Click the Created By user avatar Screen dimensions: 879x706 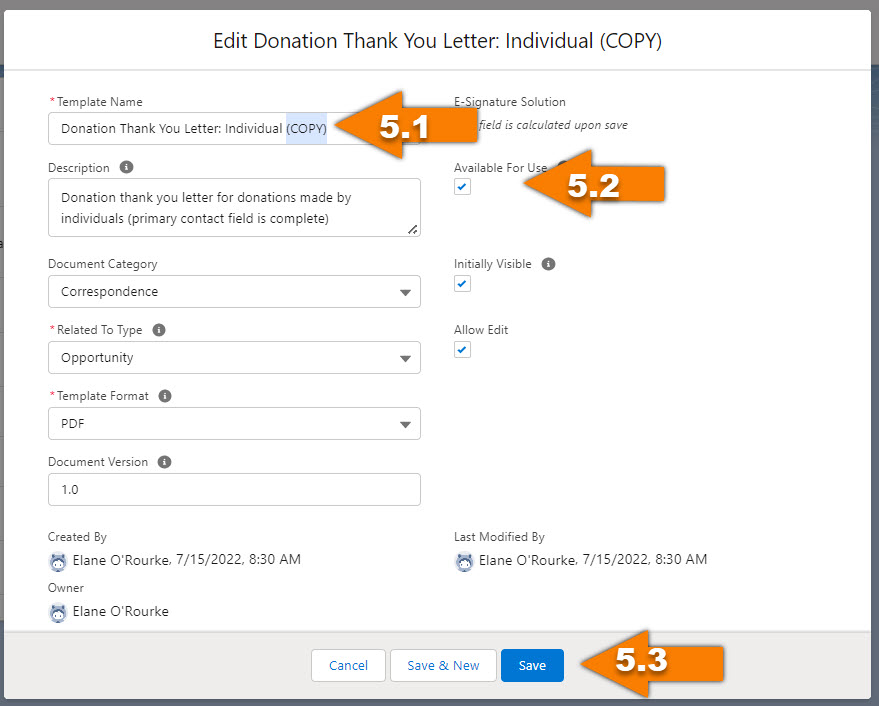point(58,562)
